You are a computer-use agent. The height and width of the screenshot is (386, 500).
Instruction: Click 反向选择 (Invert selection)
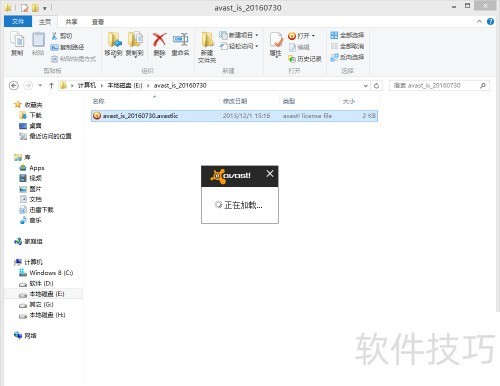coord(347,57)
